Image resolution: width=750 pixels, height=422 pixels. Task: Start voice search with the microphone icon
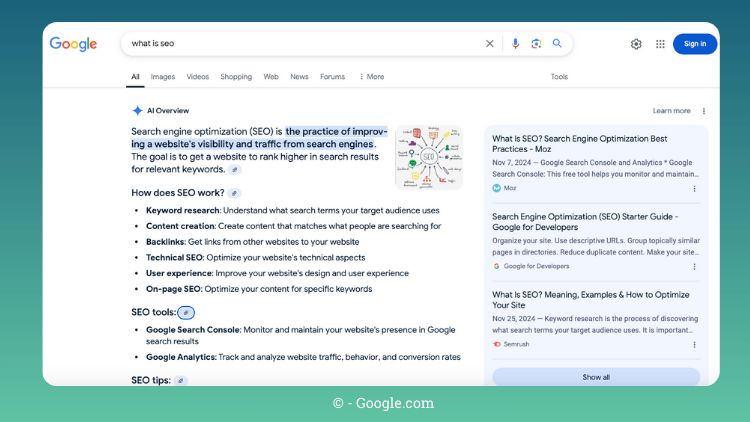tap(515, 44)
